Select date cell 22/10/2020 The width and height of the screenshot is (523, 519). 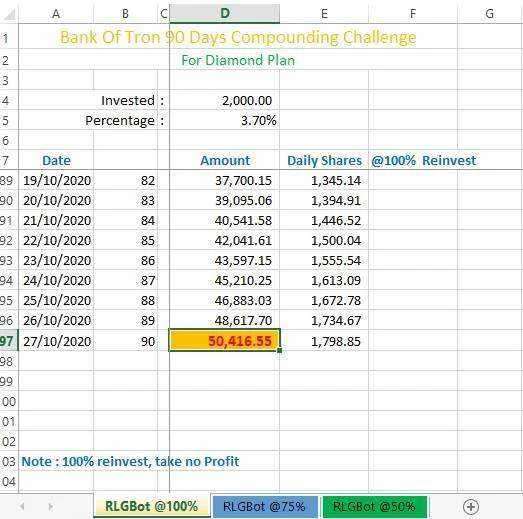pos(56,240)
